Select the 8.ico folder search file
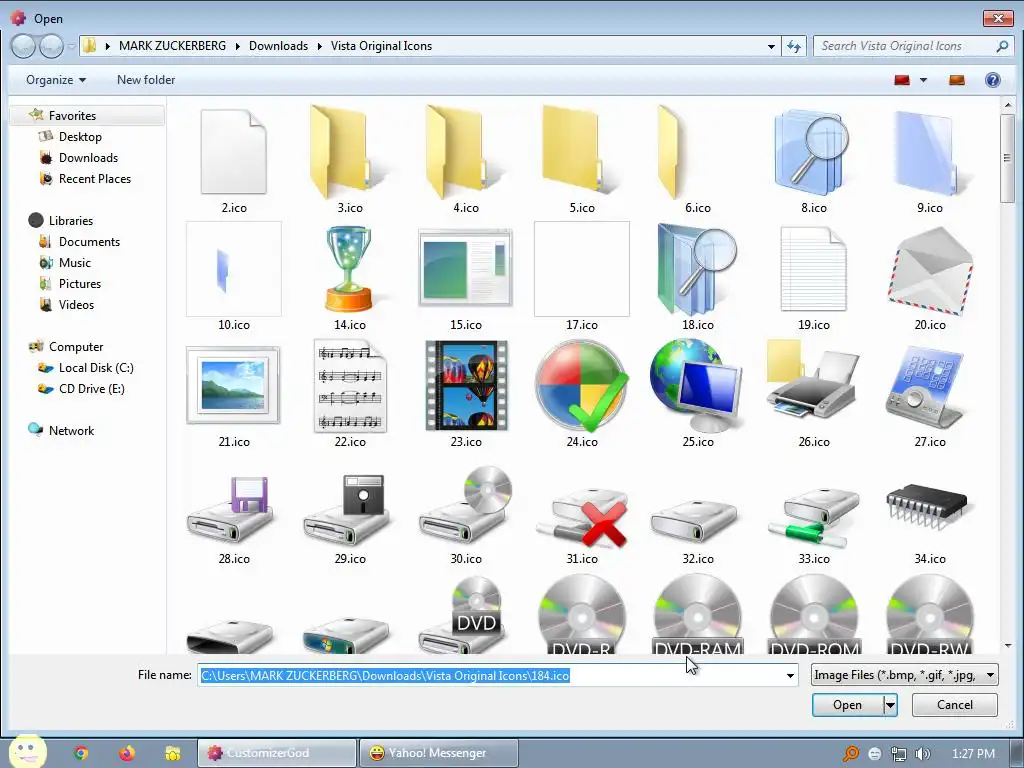 point(814,160)
